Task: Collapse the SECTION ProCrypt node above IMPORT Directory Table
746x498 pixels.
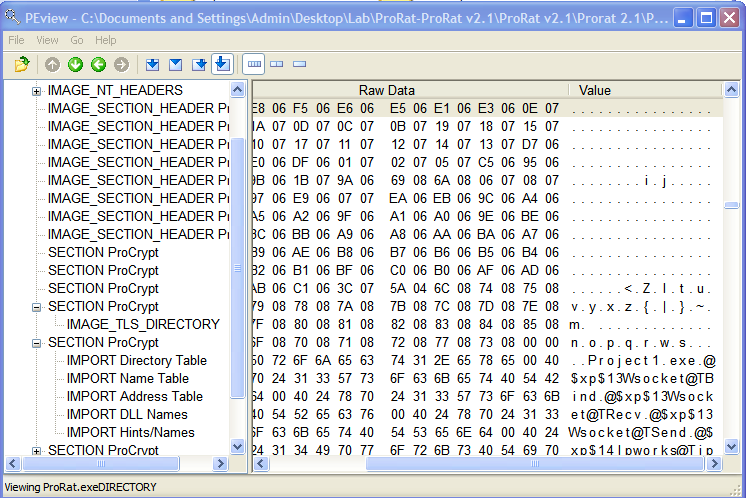Action: coord(37,343)
